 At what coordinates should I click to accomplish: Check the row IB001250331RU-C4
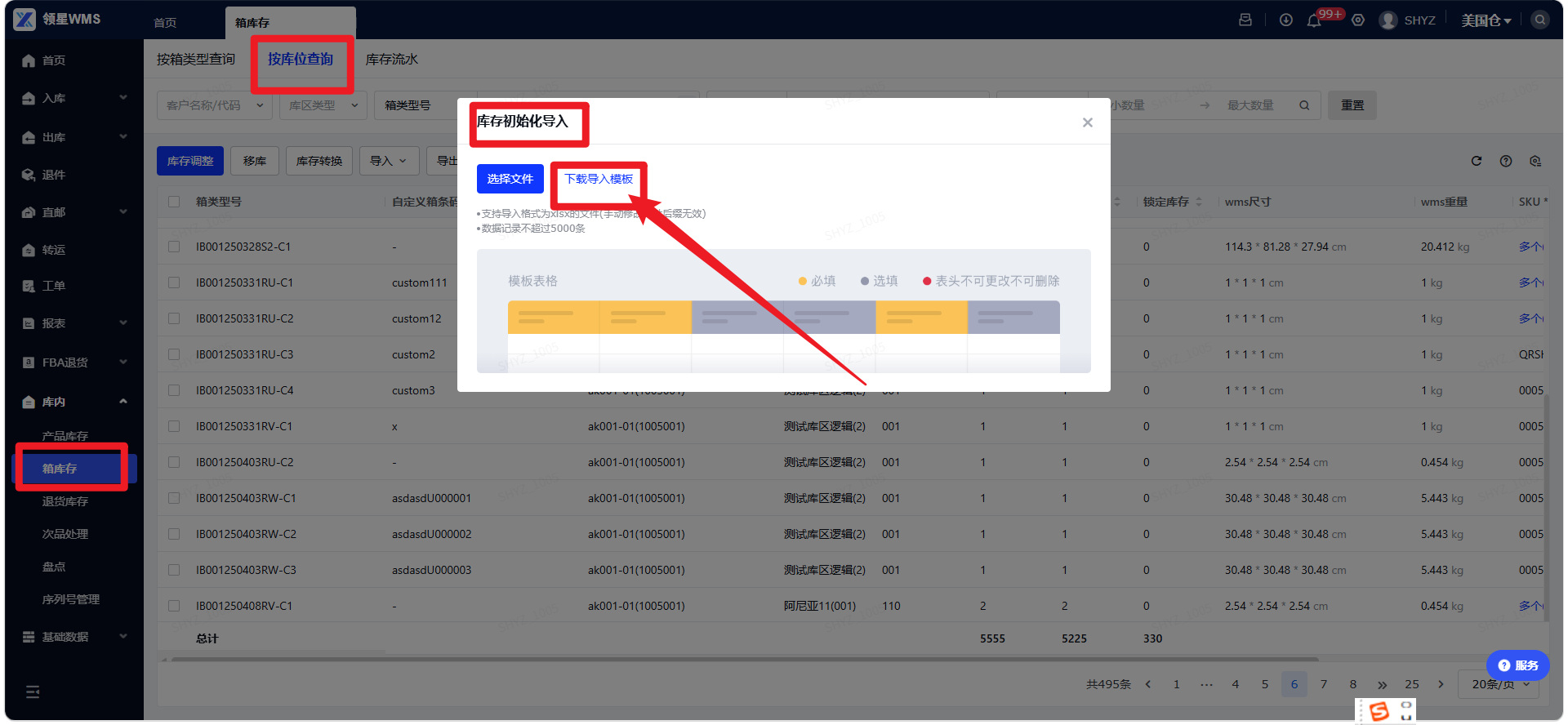click(x=174, y=390)
